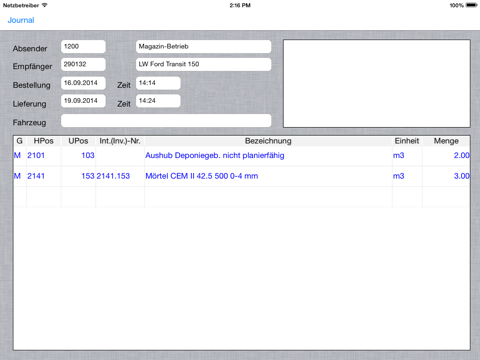Tap the Einheit column header
This screenshot has width=480, height=360.
(407, 141)
